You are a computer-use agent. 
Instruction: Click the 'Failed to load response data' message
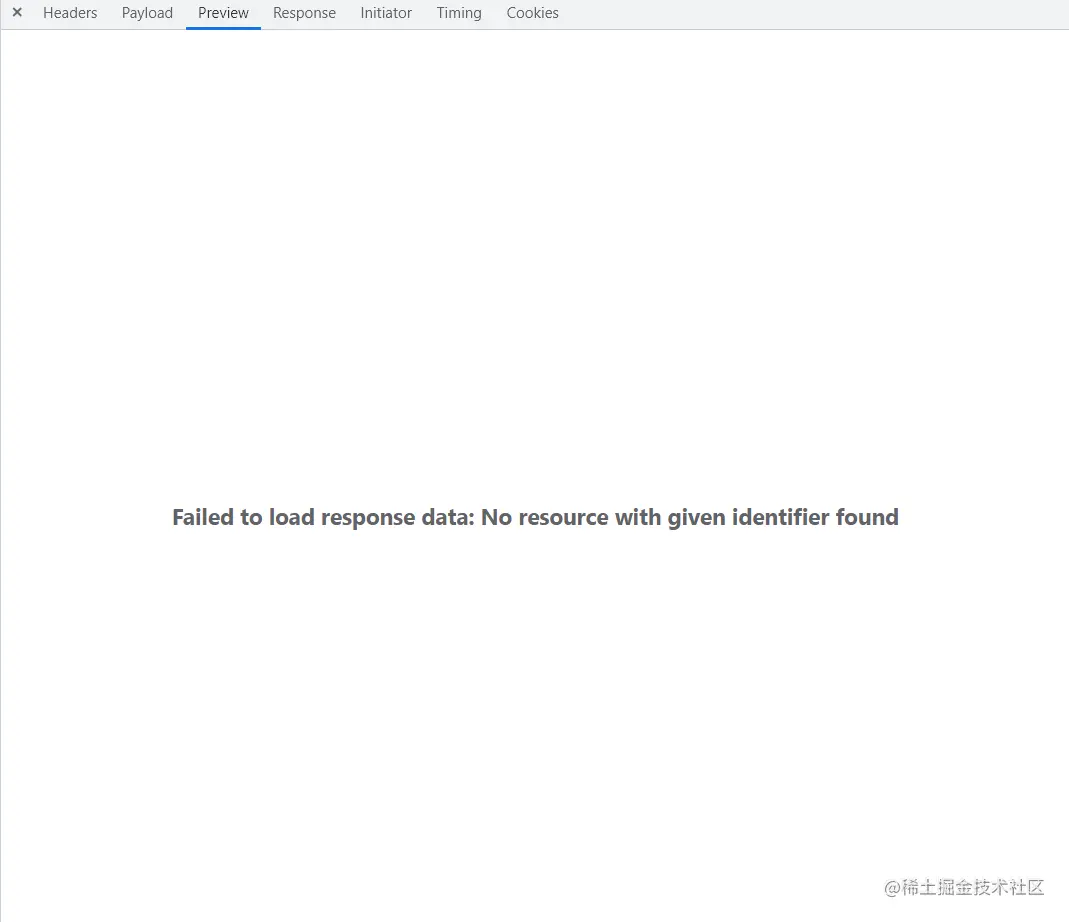click(535, 518)
